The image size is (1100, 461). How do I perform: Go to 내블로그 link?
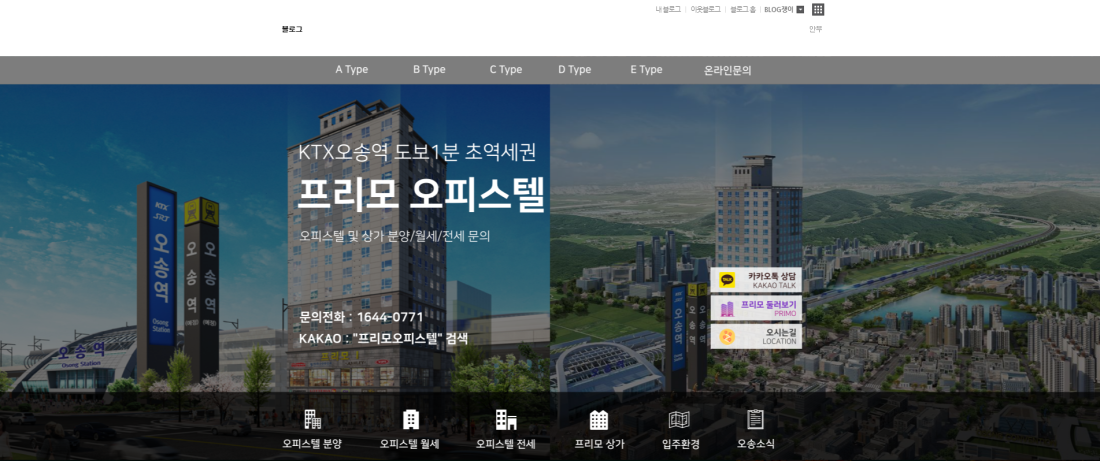pos(668,10)
